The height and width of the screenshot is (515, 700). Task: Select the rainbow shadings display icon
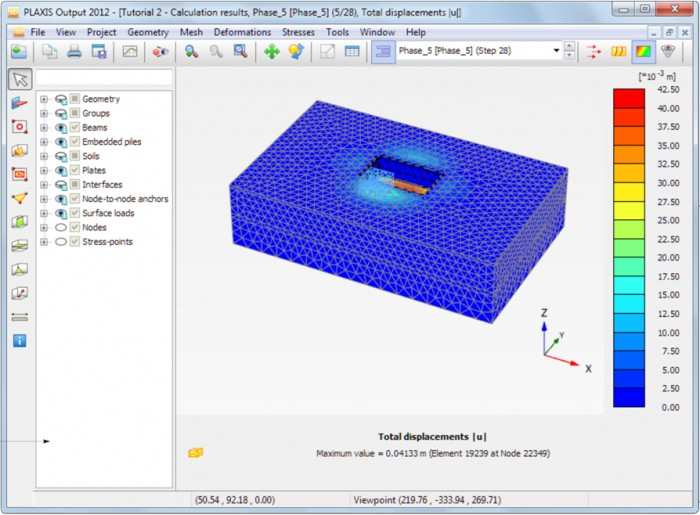(x=643, y=51)
